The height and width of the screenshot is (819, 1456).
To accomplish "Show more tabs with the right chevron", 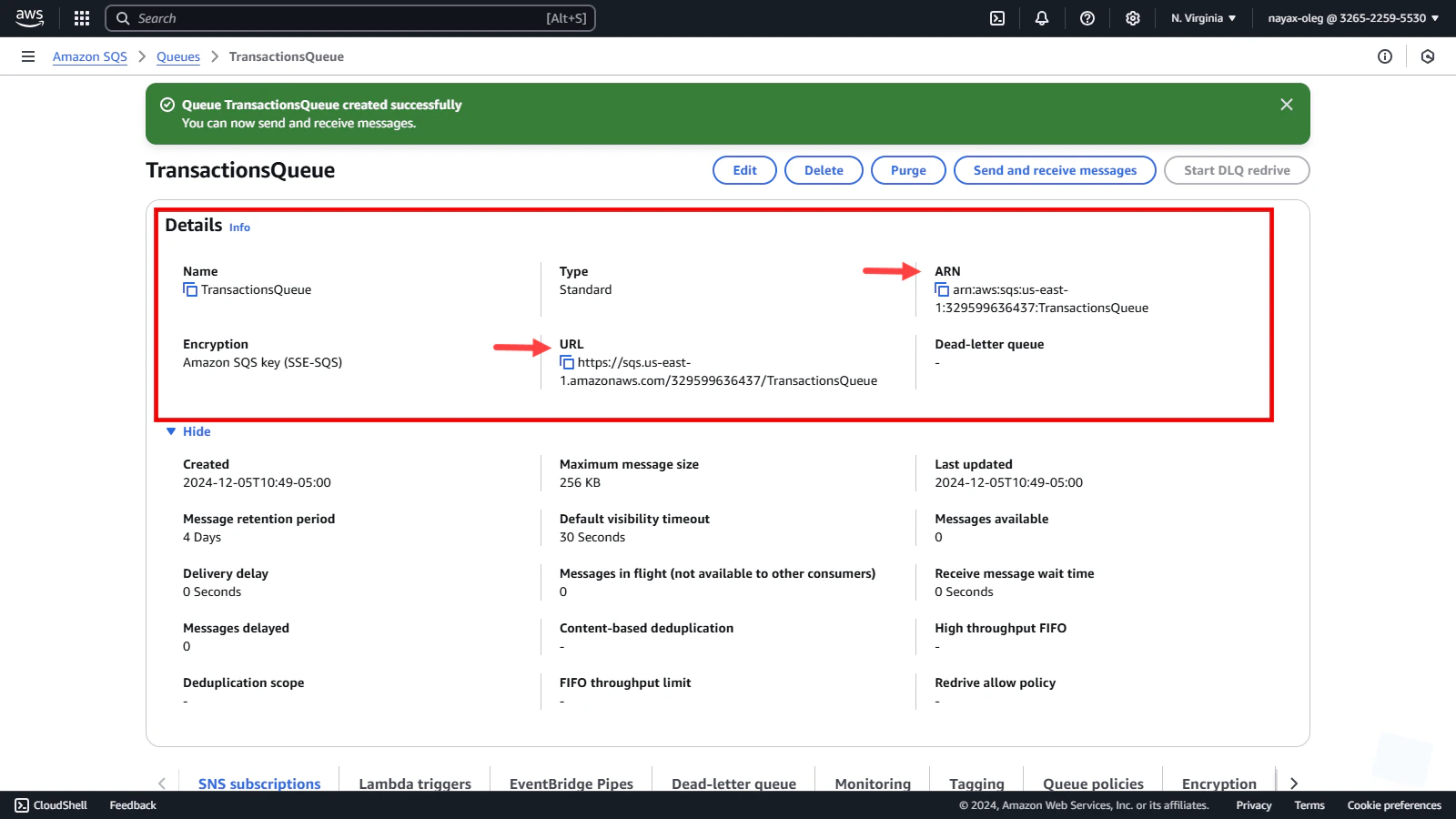I will [1294, 784].
